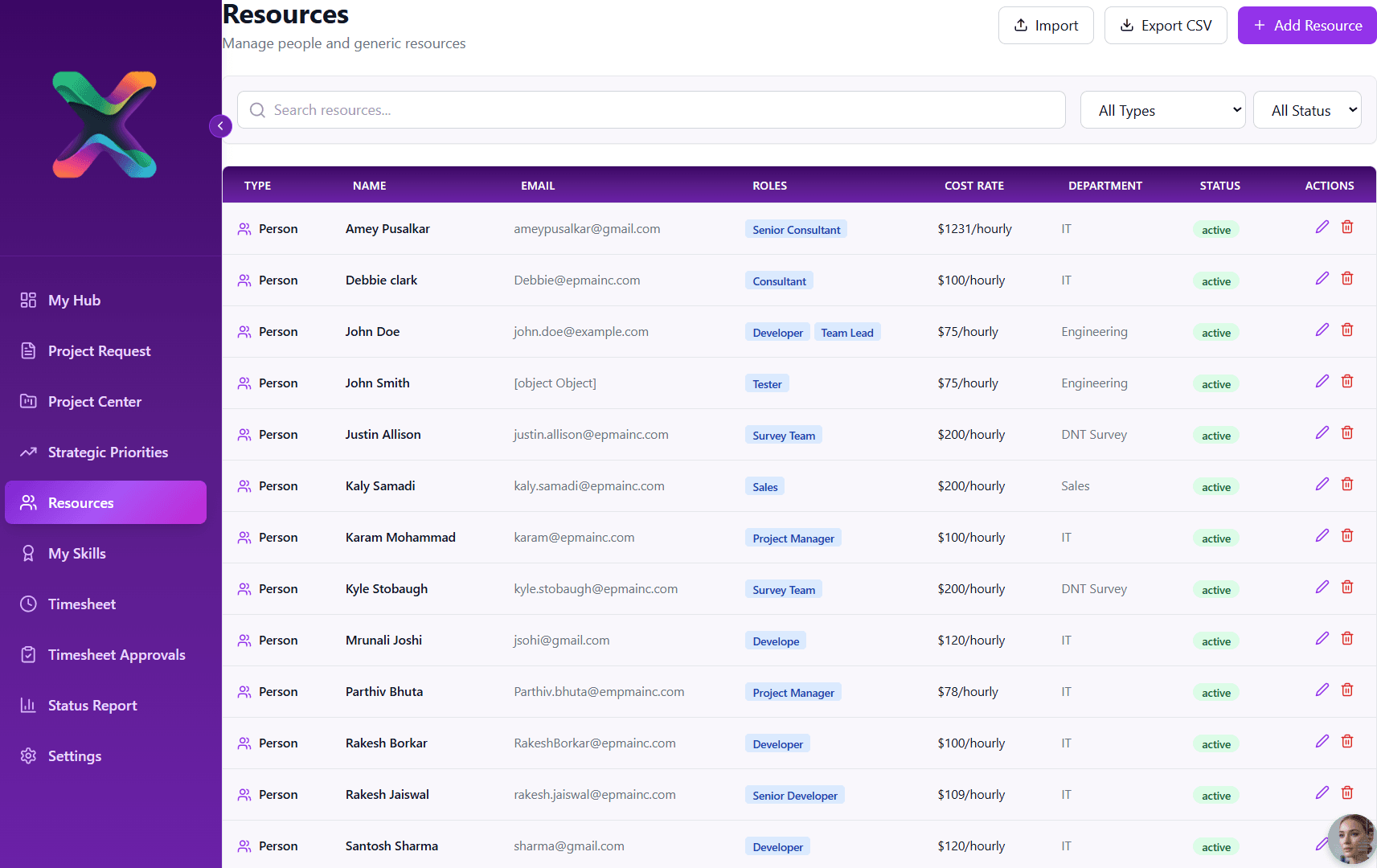Viewport: 1377px width, 868px height.
Task: Click the Import button
Action: click(x=1046, y=26)
